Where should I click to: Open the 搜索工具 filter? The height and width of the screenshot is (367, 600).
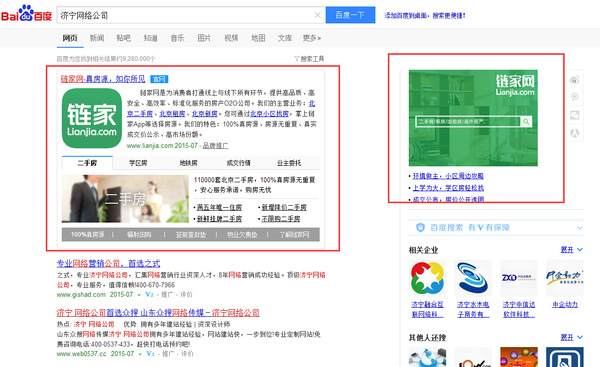(x=309, y=59)
